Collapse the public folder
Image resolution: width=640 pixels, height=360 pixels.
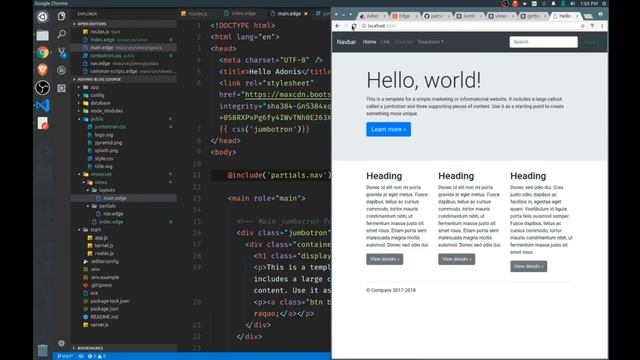coord(97,119)
